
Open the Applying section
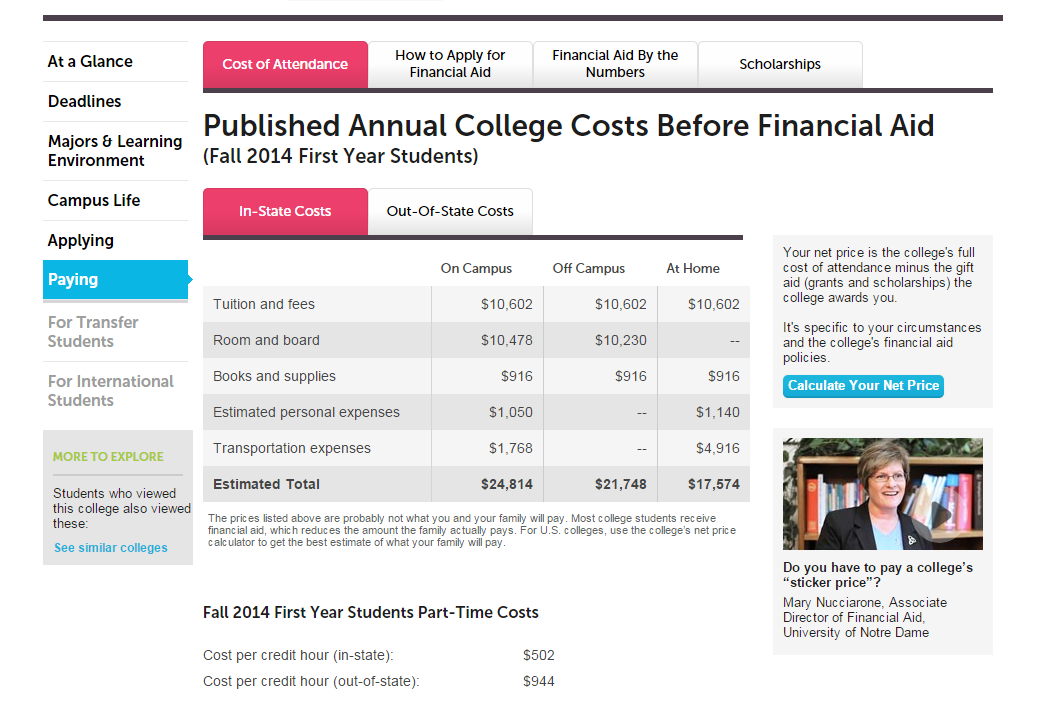pyautogui.click(x=80, y=241)
